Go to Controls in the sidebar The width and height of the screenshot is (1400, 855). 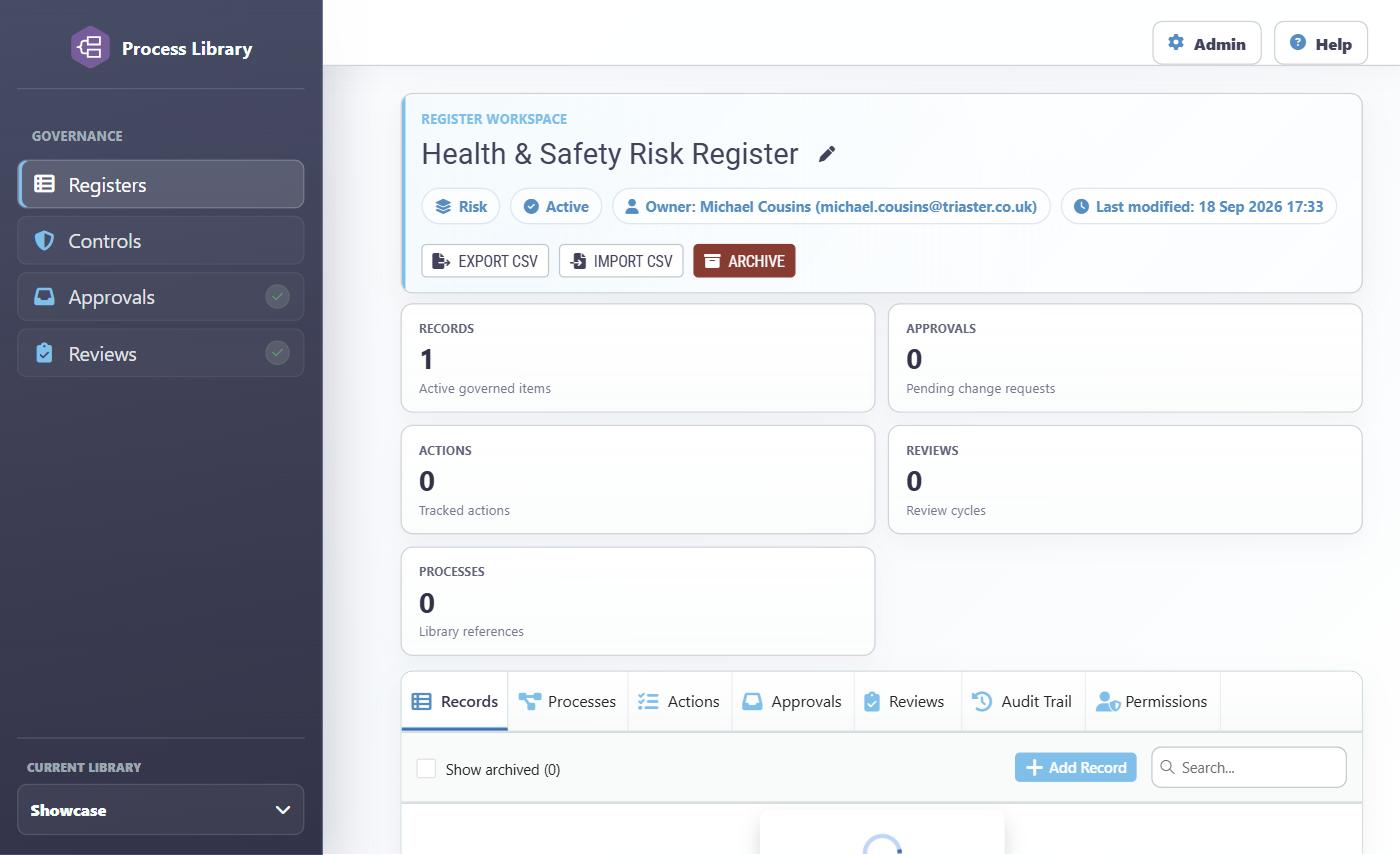coord(161,241)
